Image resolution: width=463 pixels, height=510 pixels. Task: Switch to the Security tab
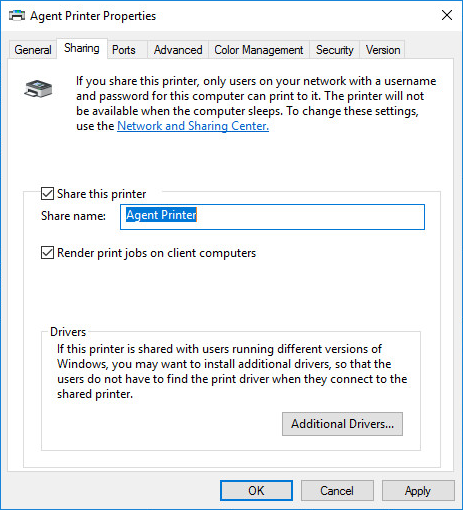335,50
